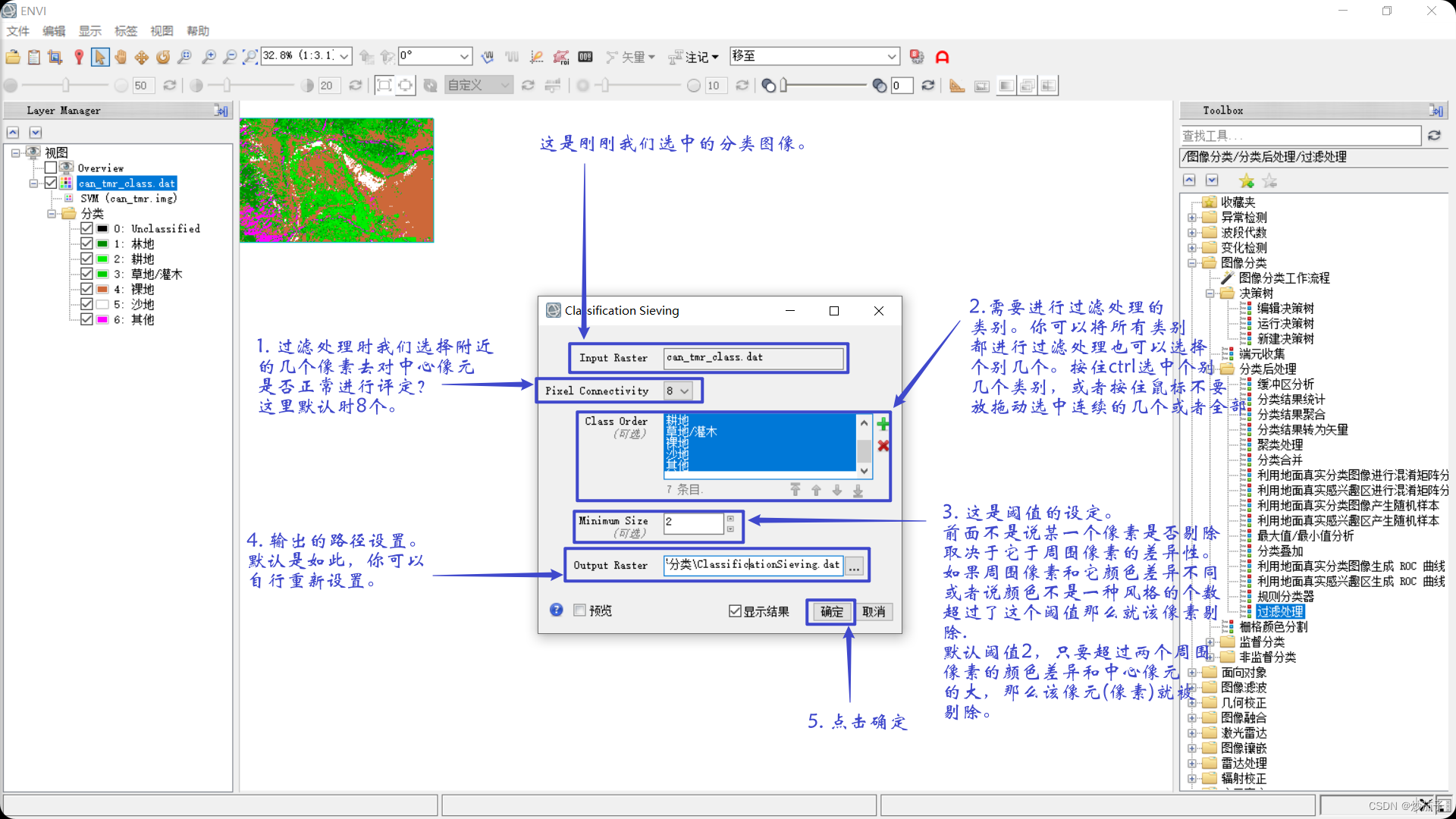This screenshot has width=1456, height=819.
Task: Select the Pan hand tool
Action: click(121, 57)
